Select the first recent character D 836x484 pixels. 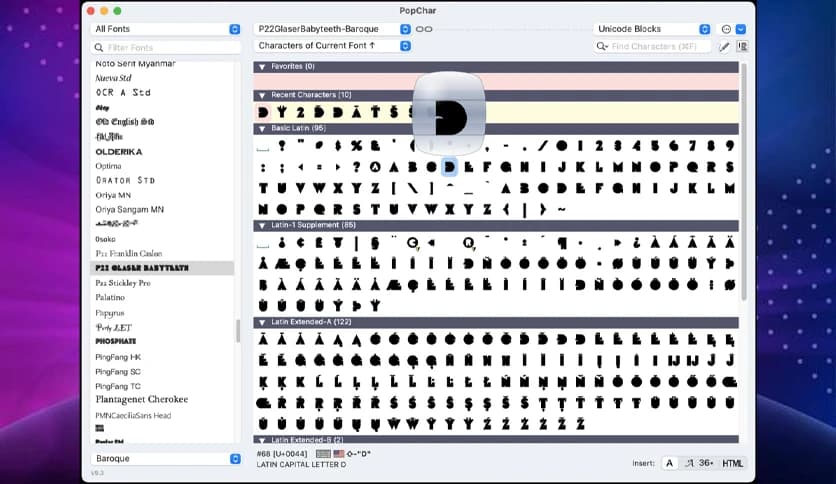tap(263, 112)
